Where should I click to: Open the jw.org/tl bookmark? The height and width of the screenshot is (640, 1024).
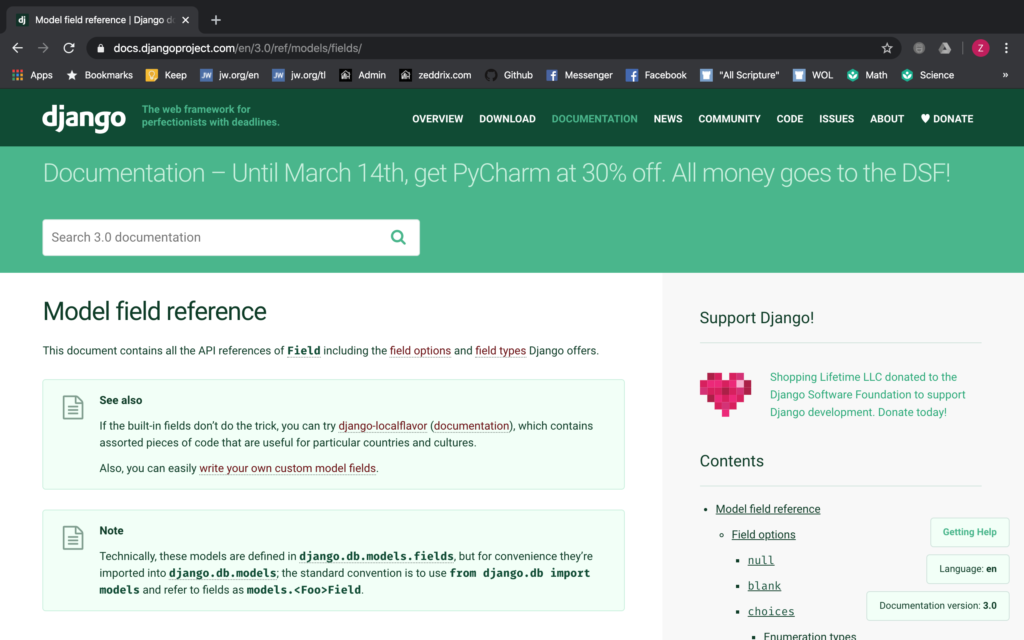299,75
